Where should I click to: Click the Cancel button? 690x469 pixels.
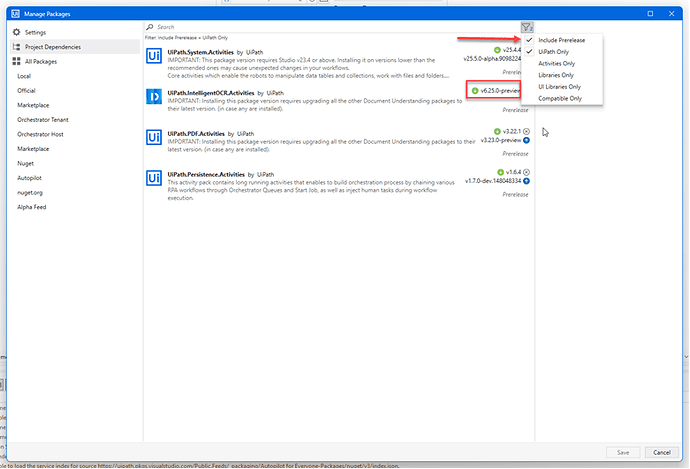point(661,452)
